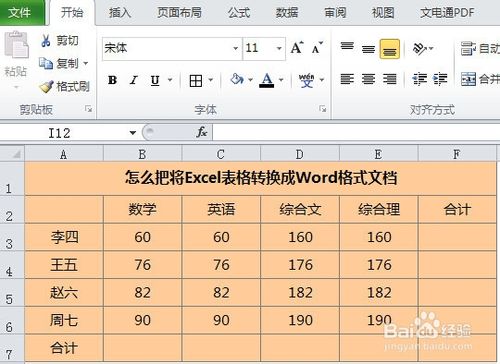Screen dimensions: 500x364
Task: Increase font size with large A
Action: [x=297, y=48]
